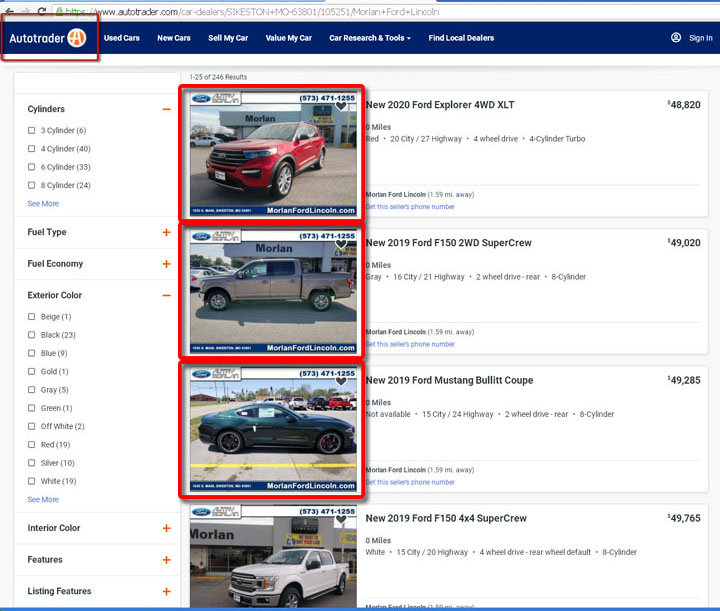
Task: Open the Car Research & Tools dropdown
Action: pyautogui.click(x=370, y=38)
